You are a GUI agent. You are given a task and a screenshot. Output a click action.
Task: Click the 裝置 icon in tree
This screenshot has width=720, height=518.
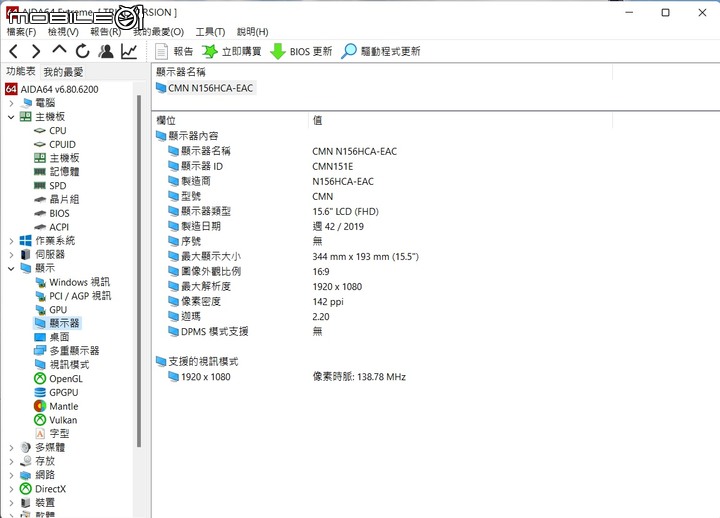pos(26,502)
